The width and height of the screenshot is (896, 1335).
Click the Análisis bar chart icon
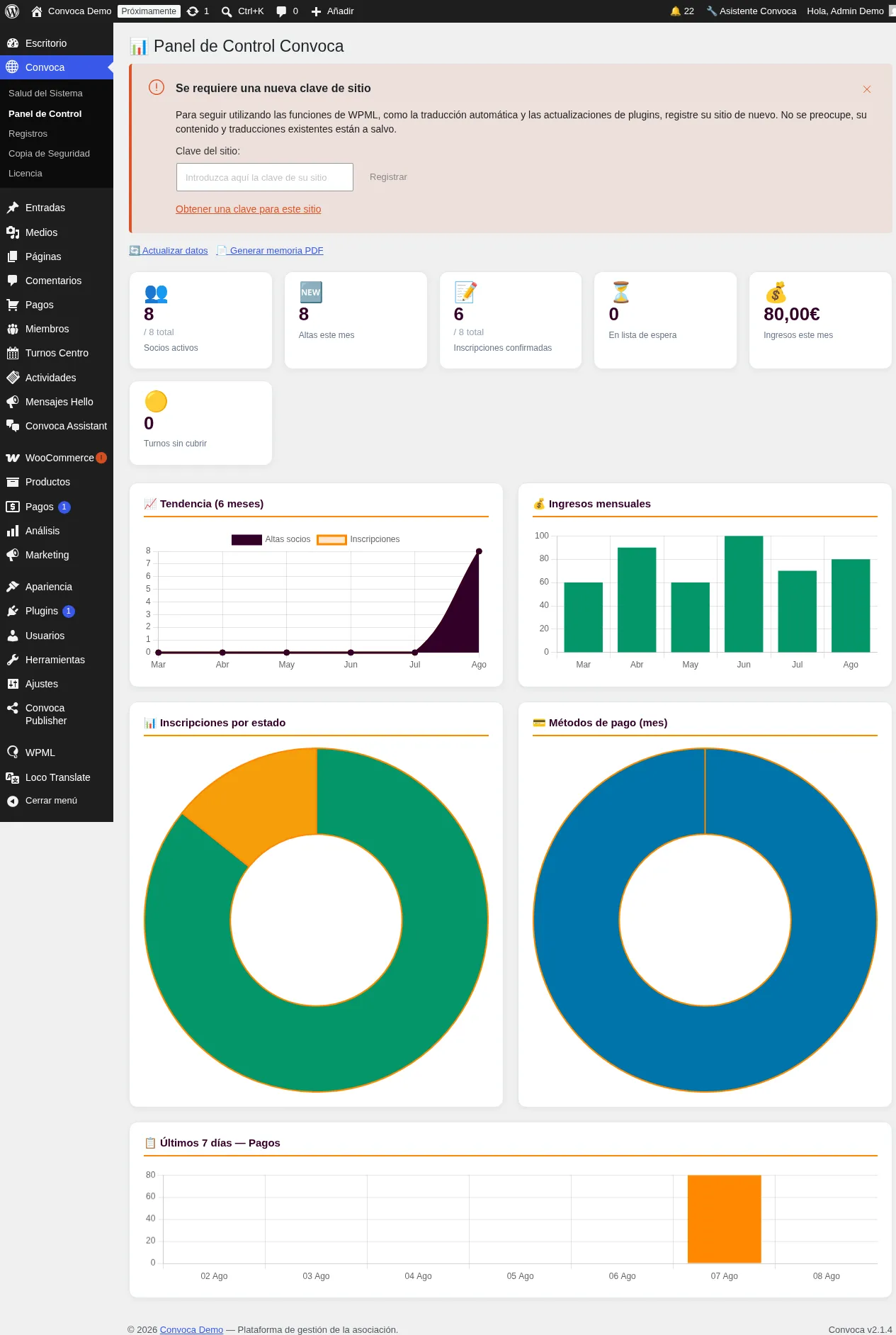click(13, 531)
